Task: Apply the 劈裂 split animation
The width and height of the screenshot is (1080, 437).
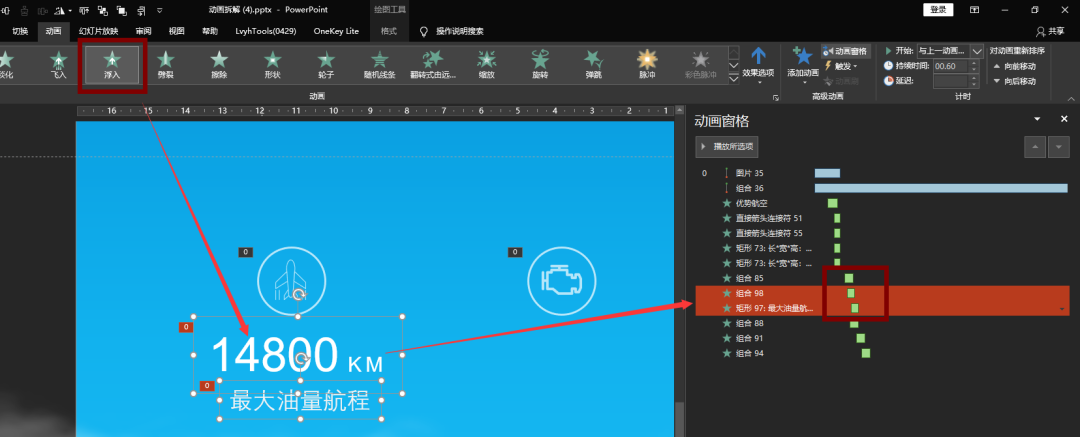Action: (x=165, y=65)
